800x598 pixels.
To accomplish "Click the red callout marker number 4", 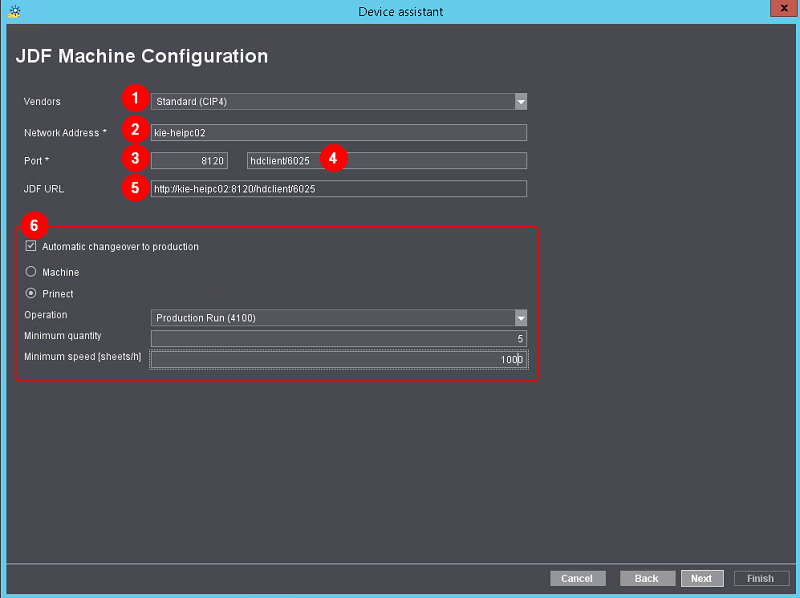I will click(332, 159).
